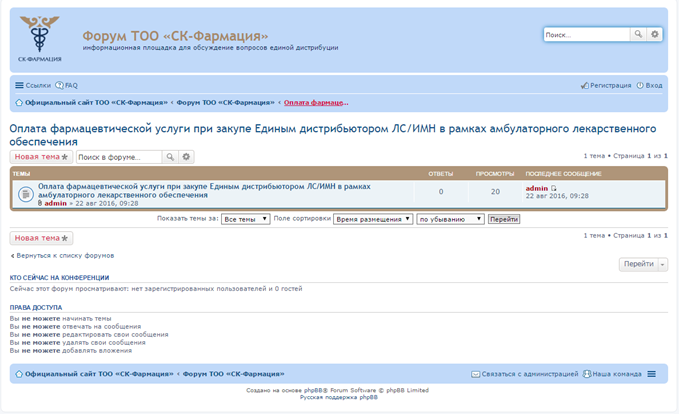Click the home icon in the top breadcrumb
This screenshot has width=679, height=414.
[x=19, y=103]
